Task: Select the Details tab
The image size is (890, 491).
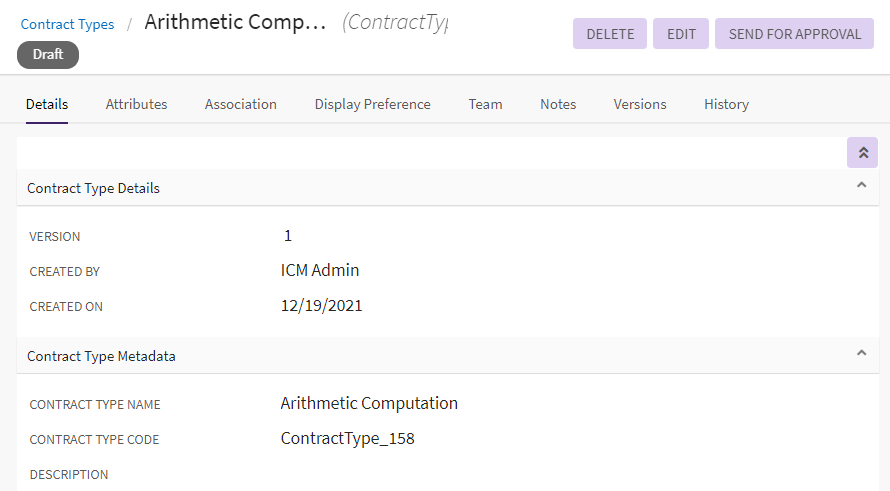Action: (47, 104)
